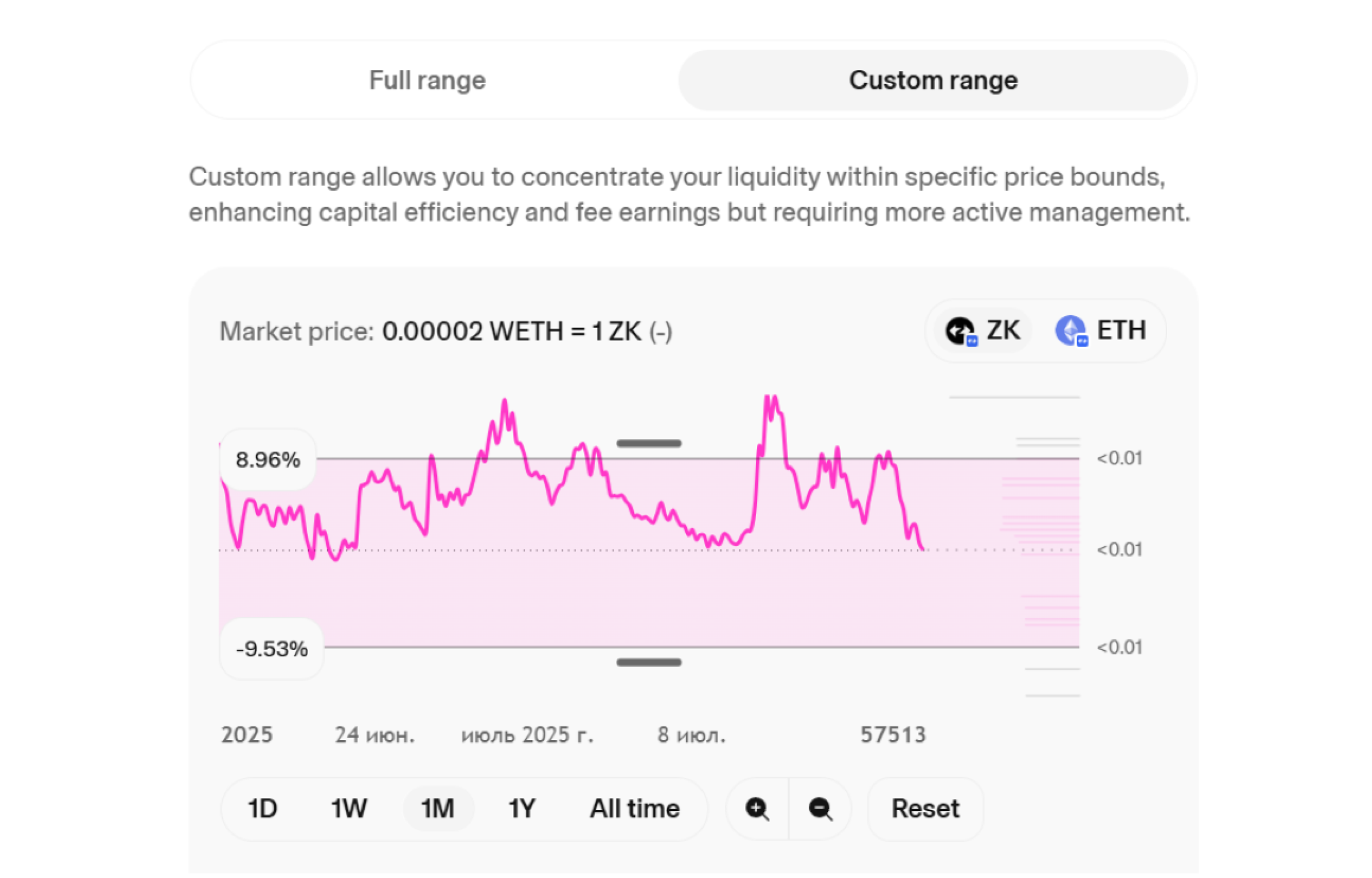
Task: Show All time price history
Action: click(x=635, y=809)
